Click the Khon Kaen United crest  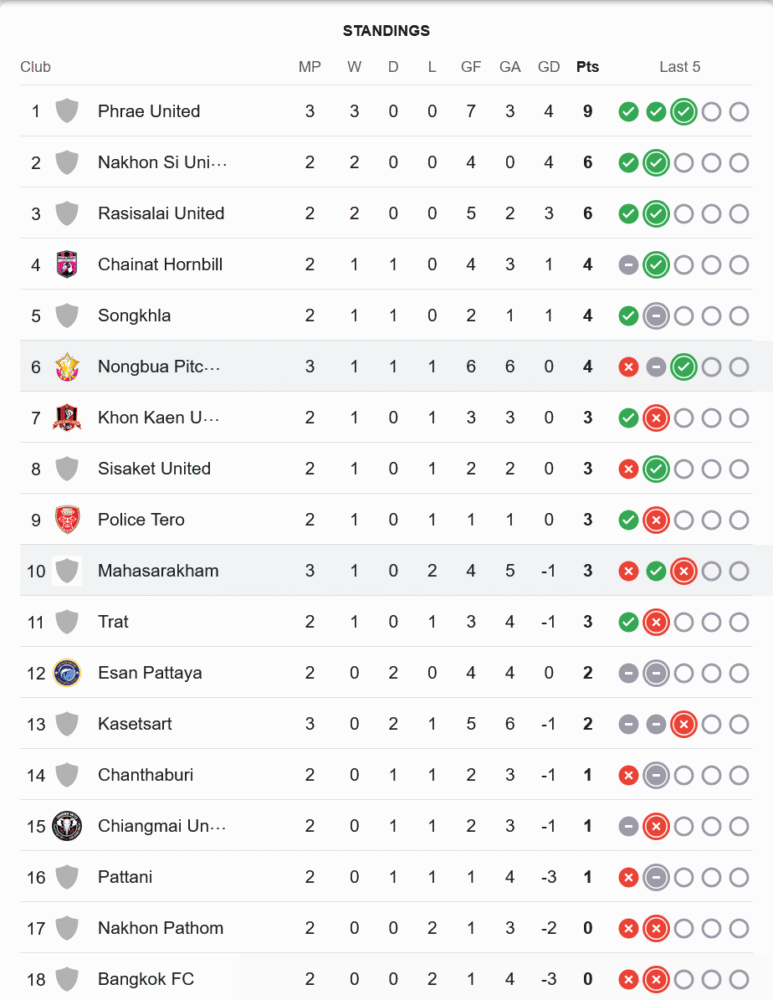coord(67,418)
